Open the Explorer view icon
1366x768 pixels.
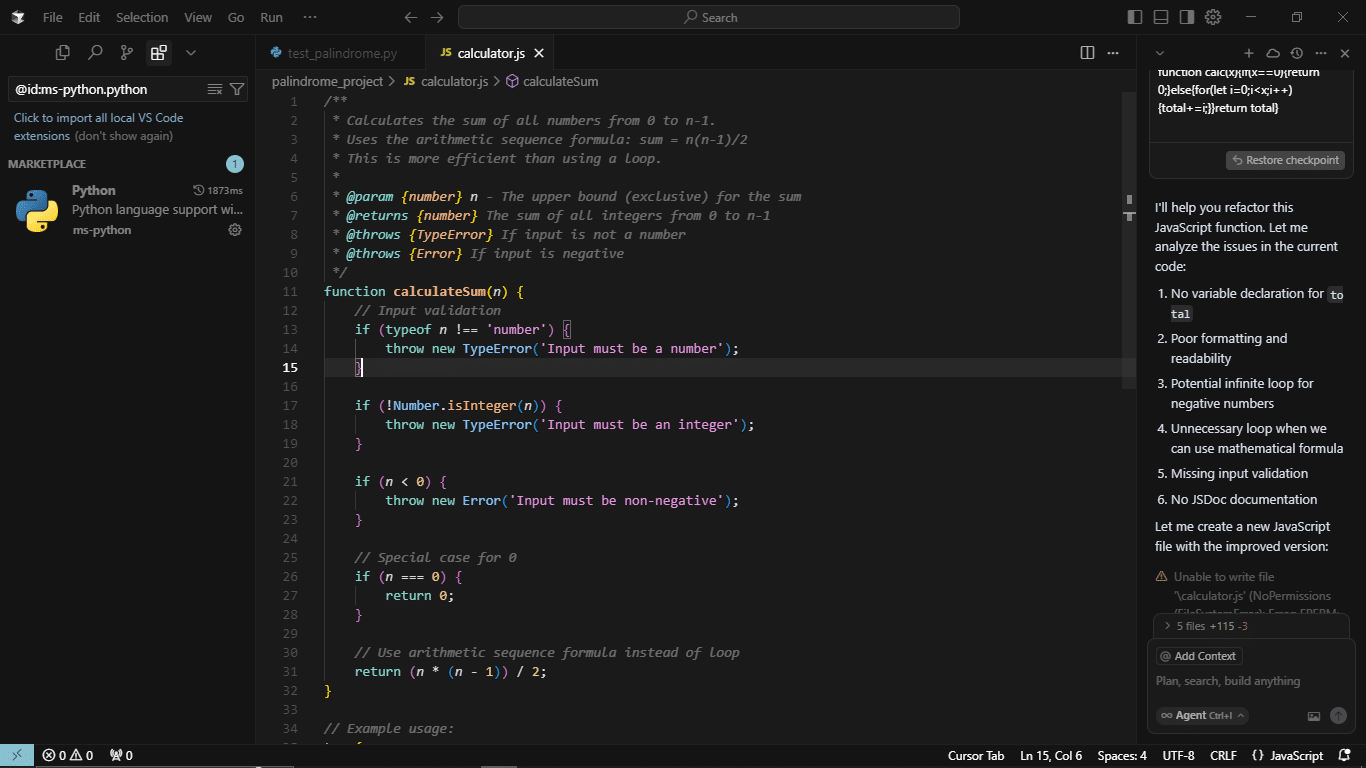[x=63, y=53]
